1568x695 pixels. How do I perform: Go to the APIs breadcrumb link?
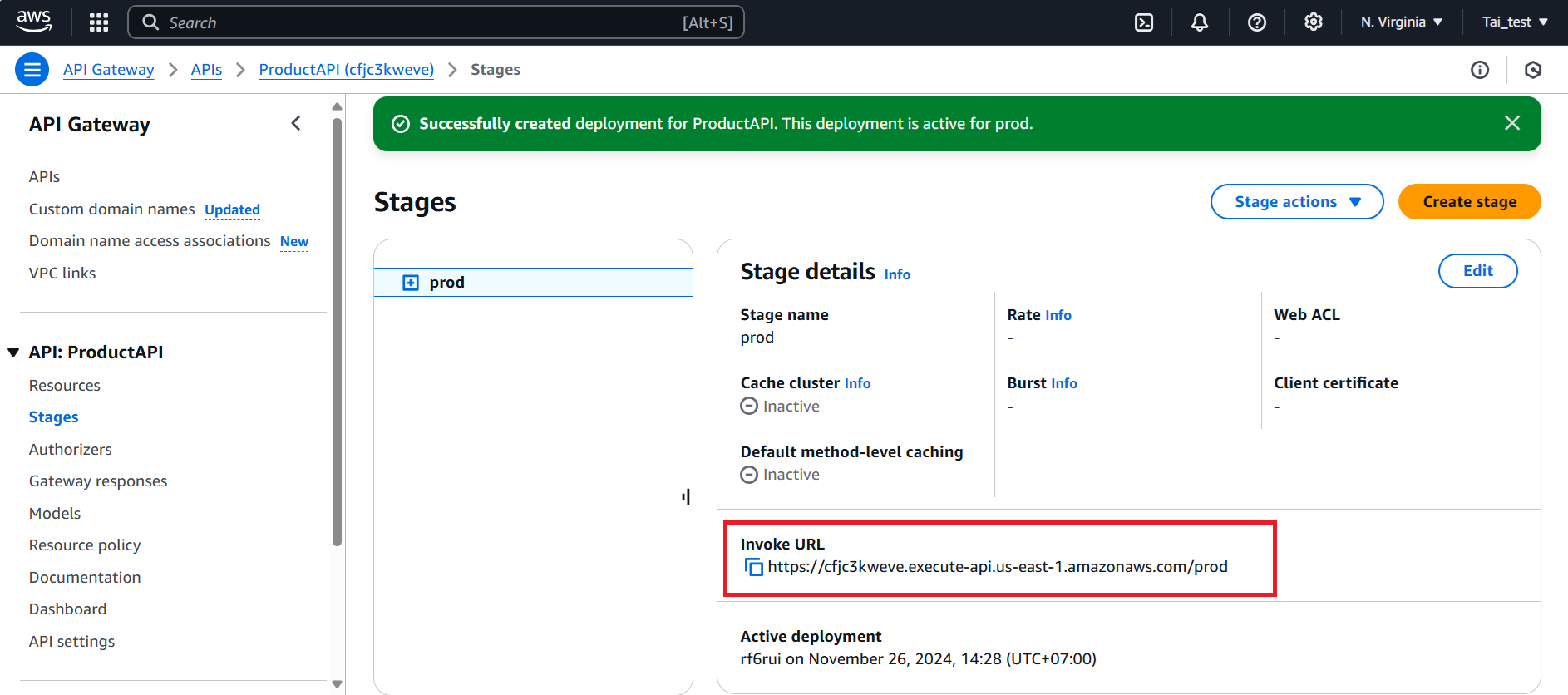pos(206,70)
